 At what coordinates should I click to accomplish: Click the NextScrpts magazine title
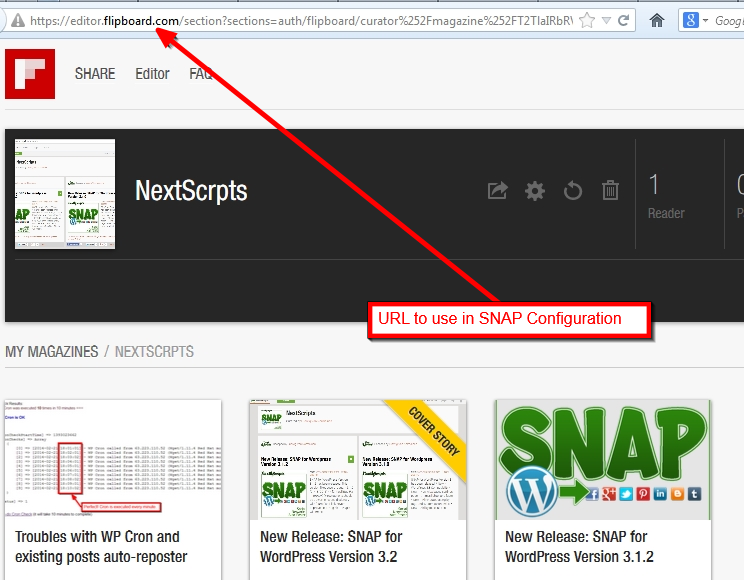(191, 191)
